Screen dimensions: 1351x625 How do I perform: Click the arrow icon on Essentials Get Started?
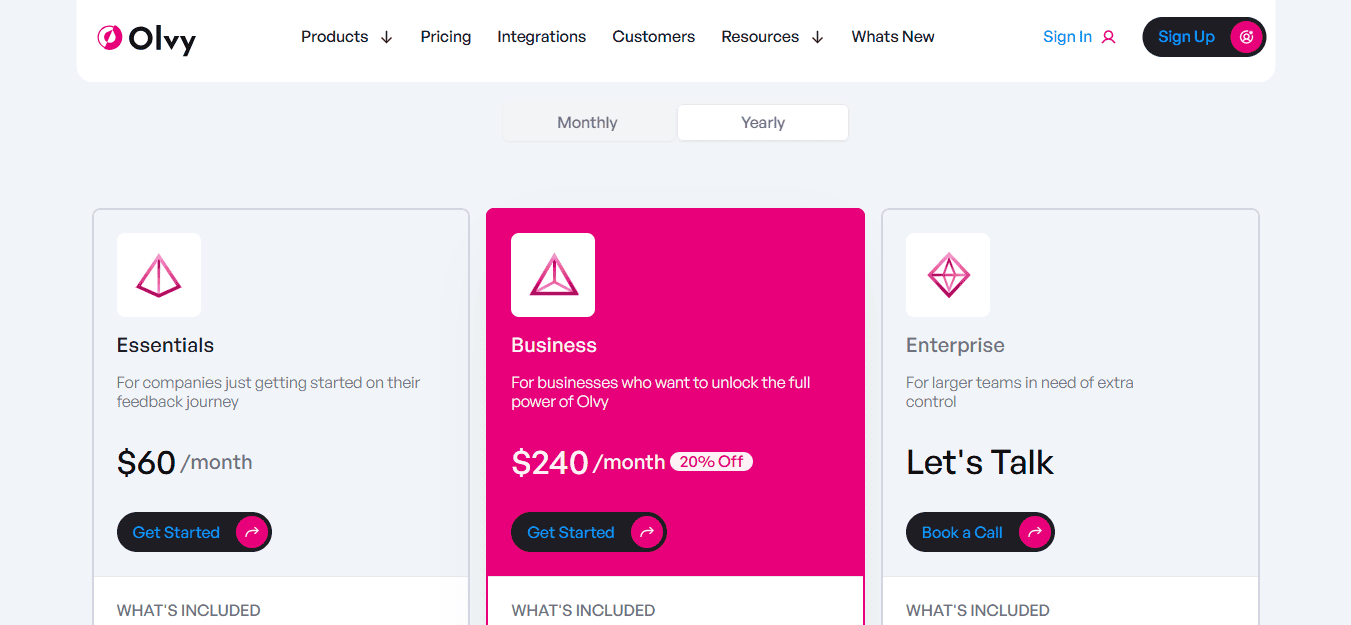coord(252,532)
